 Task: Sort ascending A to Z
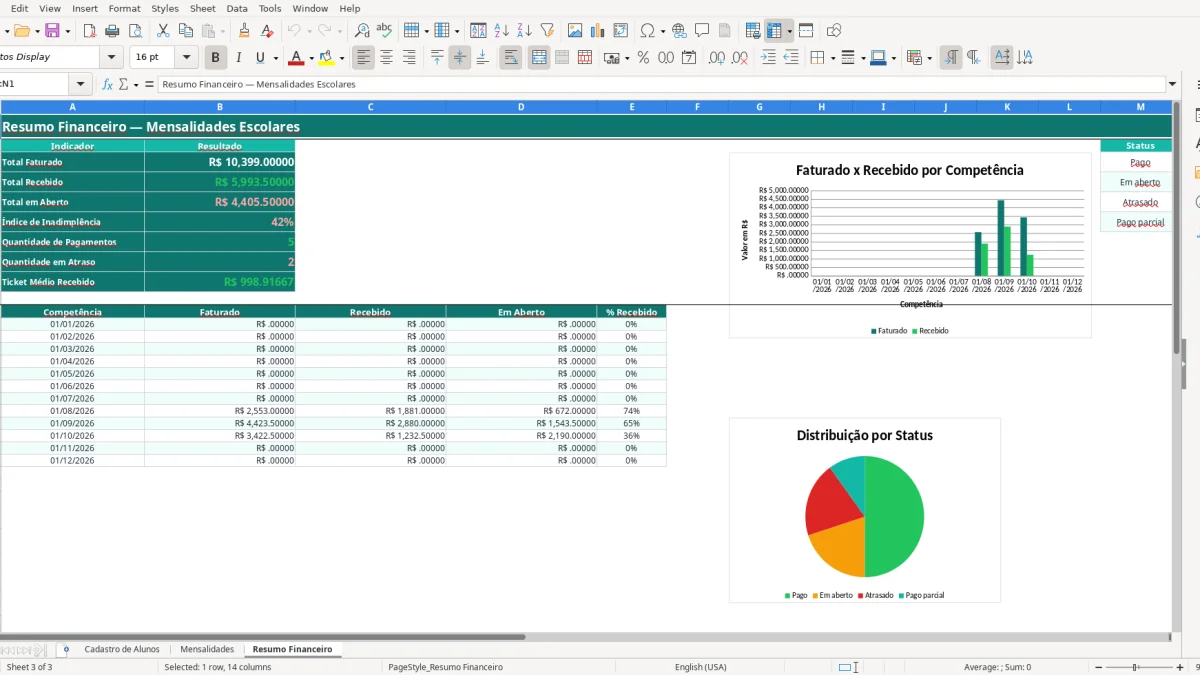coord(502,31)
